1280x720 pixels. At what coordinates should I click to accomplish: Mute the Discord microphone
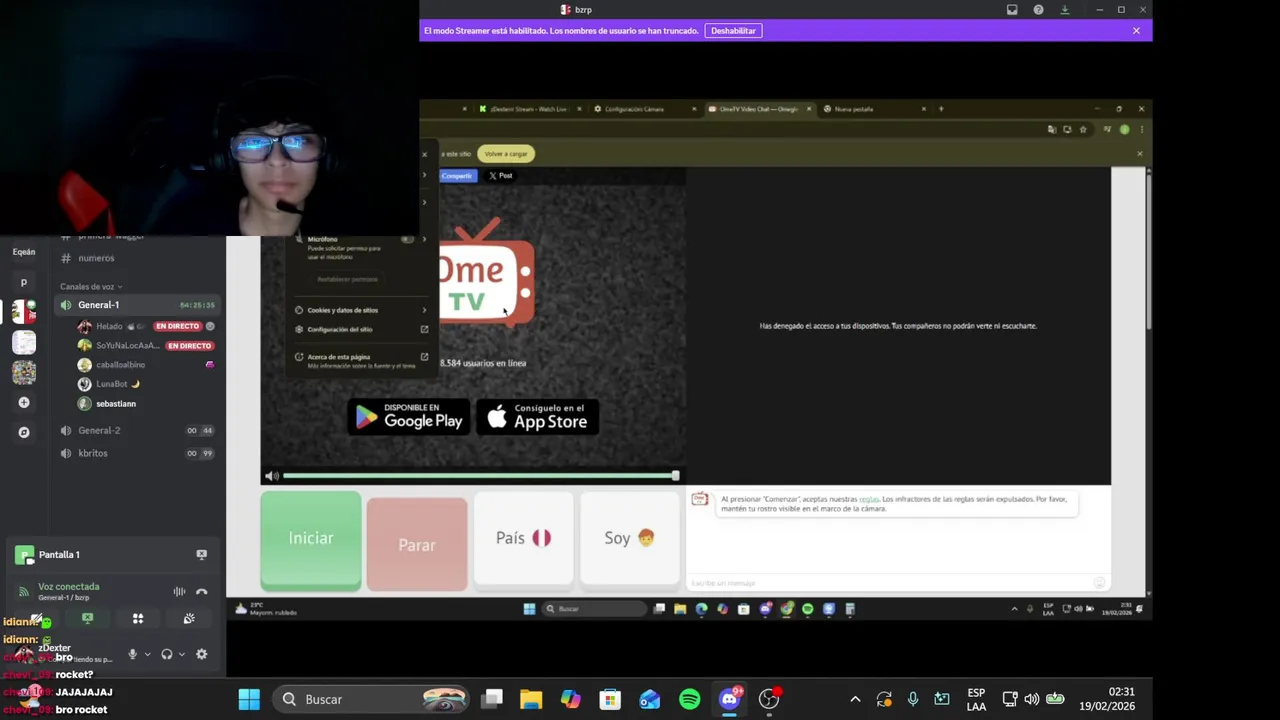tap(132, 654)
